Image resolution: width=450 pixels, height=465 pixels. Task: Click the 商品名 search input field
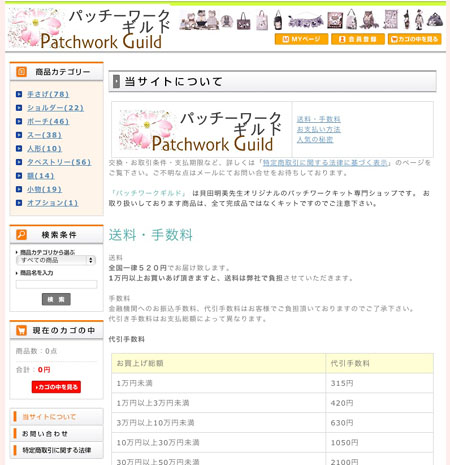tap(56, 284)
